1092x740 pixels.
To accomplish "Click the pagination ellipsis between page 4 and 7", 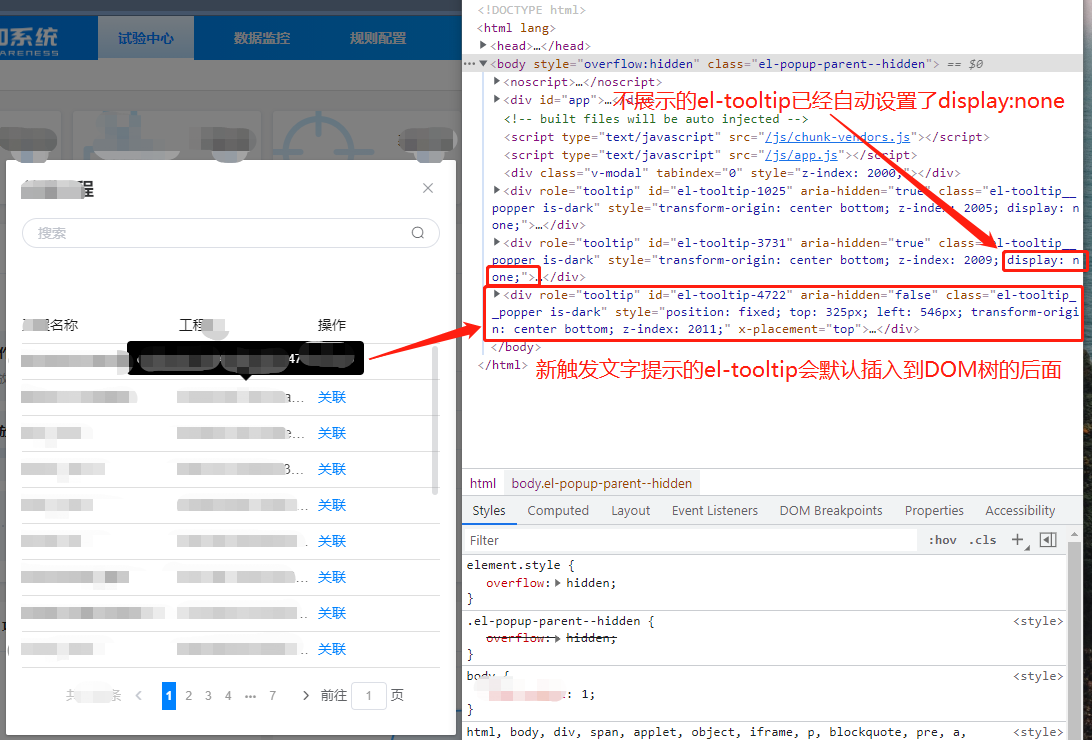I will click(x=248, y=695).
